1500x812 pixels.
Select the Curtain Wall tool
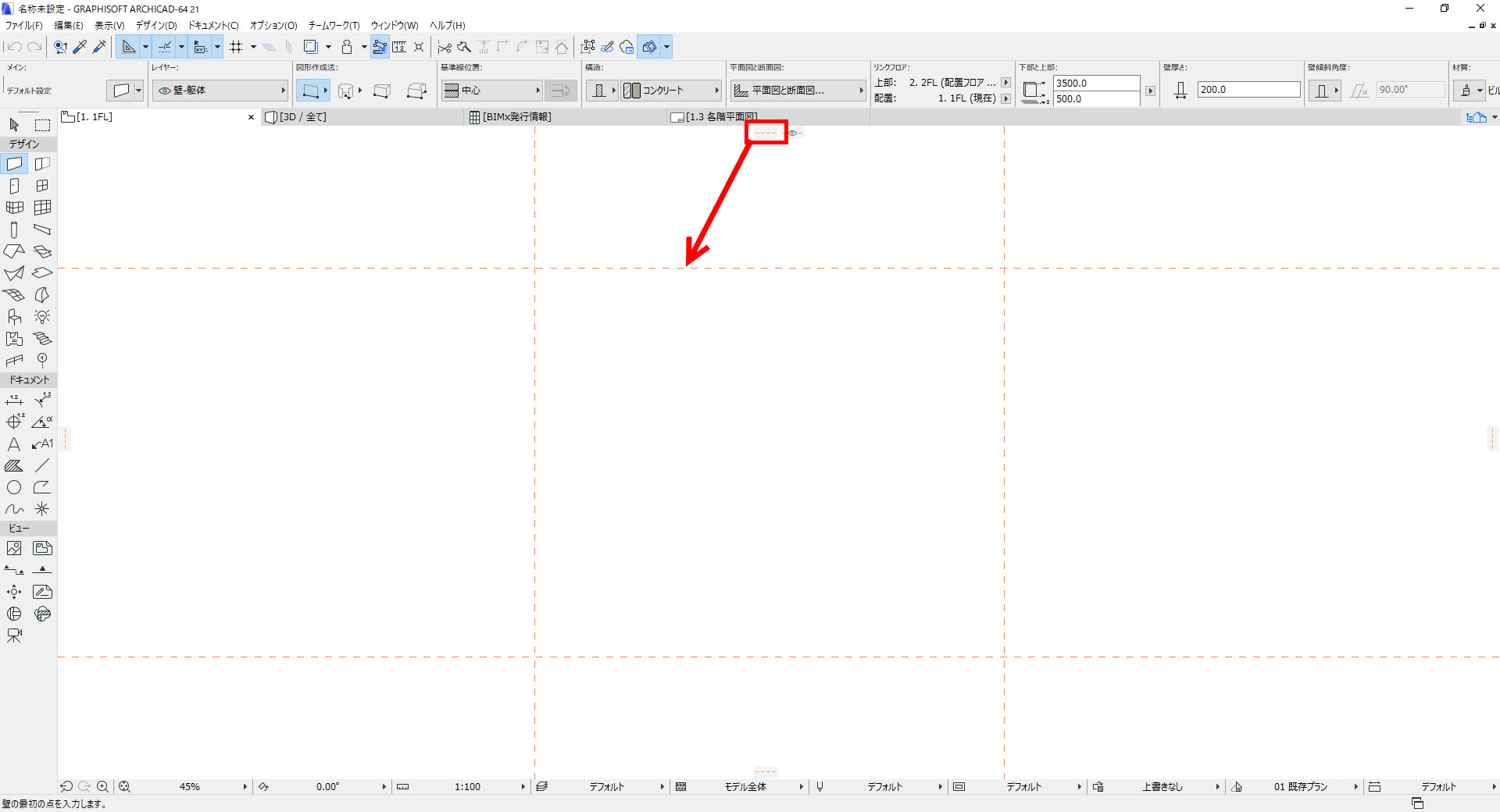coord(42,208)
